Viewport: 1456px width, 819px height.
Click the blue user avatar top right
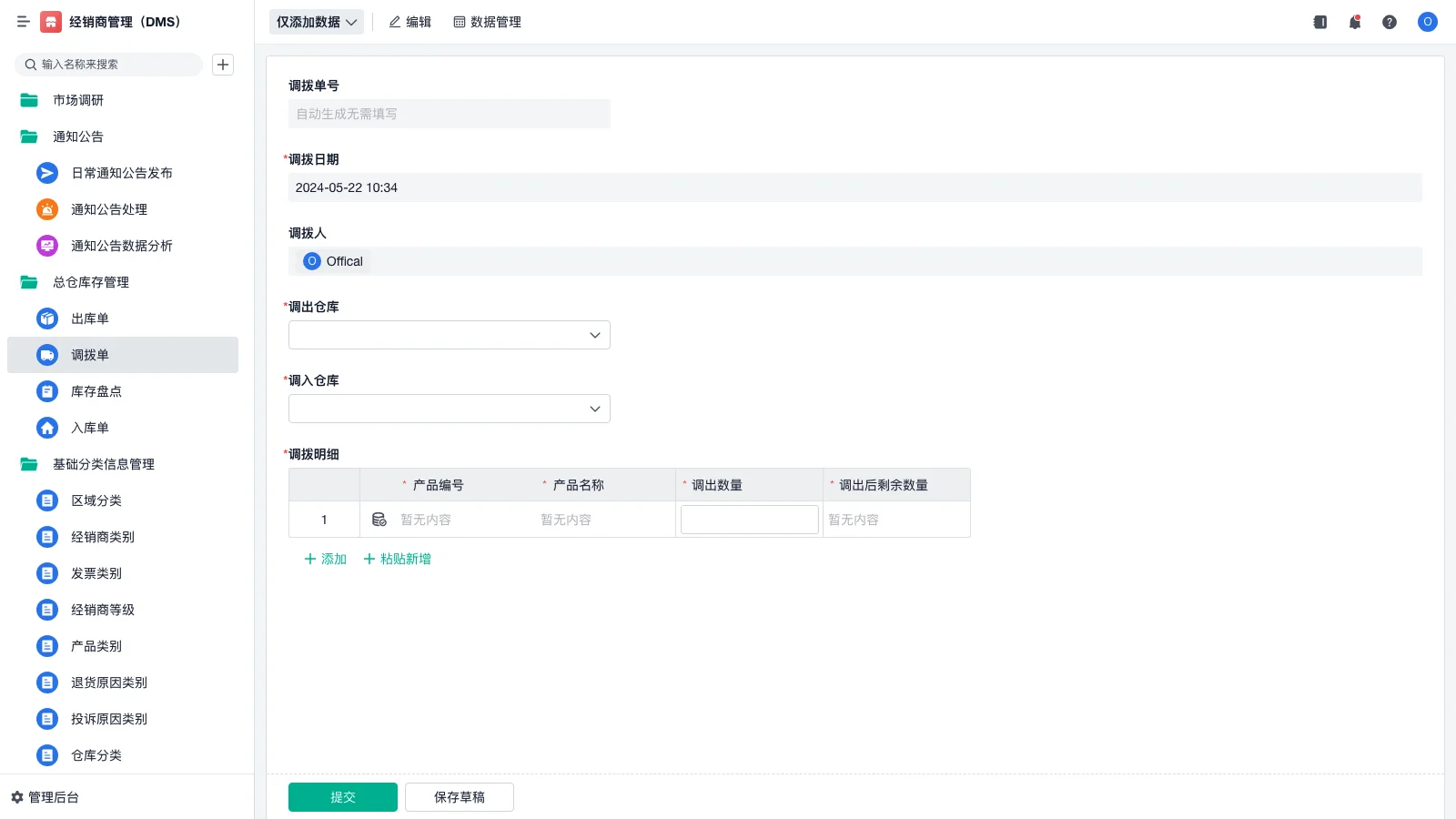click(x=1427, y=22)
